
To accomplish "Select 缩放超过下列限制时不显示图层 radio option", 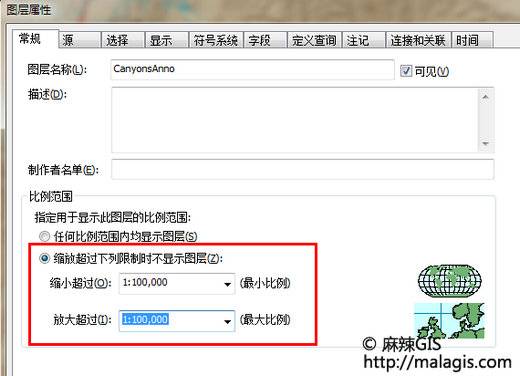I will [44, 258].
